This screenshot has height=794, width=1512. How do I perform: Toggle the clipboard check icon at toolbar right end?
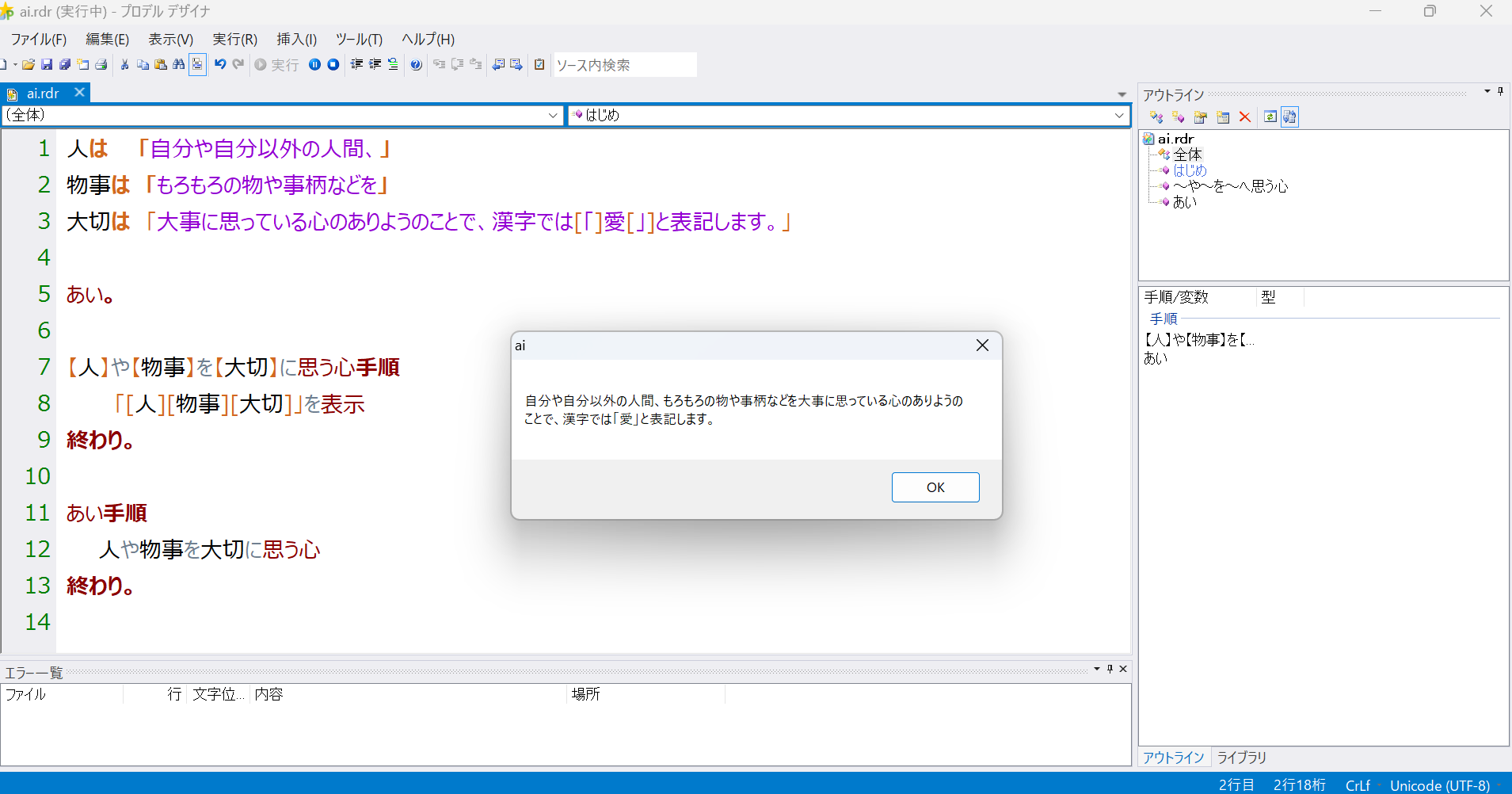539,64
